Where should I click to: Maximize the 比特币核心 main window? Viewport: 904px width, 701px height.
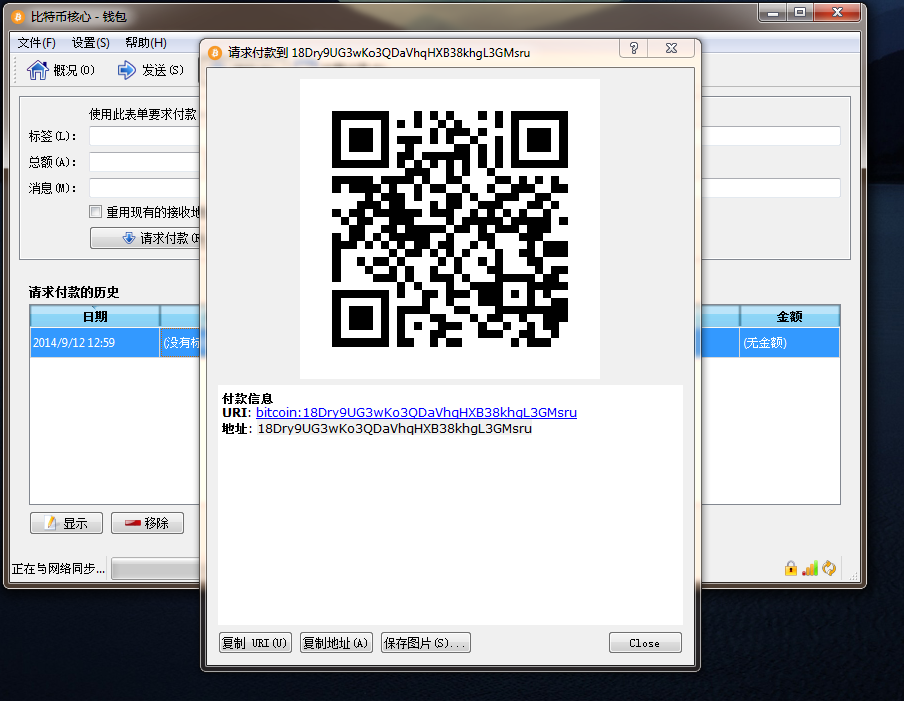click(x=800, y=13)
